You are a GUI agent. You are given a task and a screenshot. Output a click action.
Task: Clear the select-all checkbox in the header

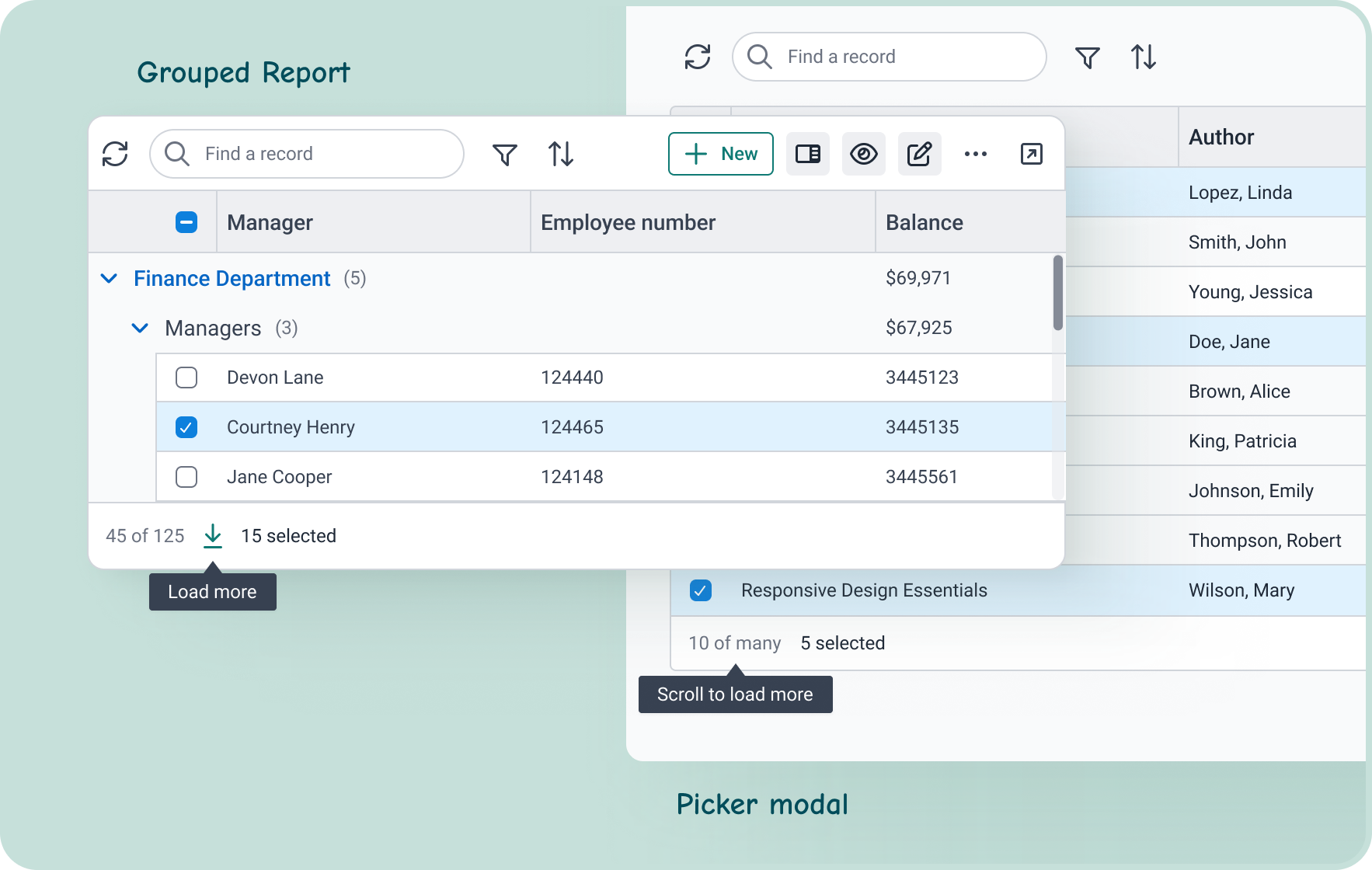coord(186,222)
